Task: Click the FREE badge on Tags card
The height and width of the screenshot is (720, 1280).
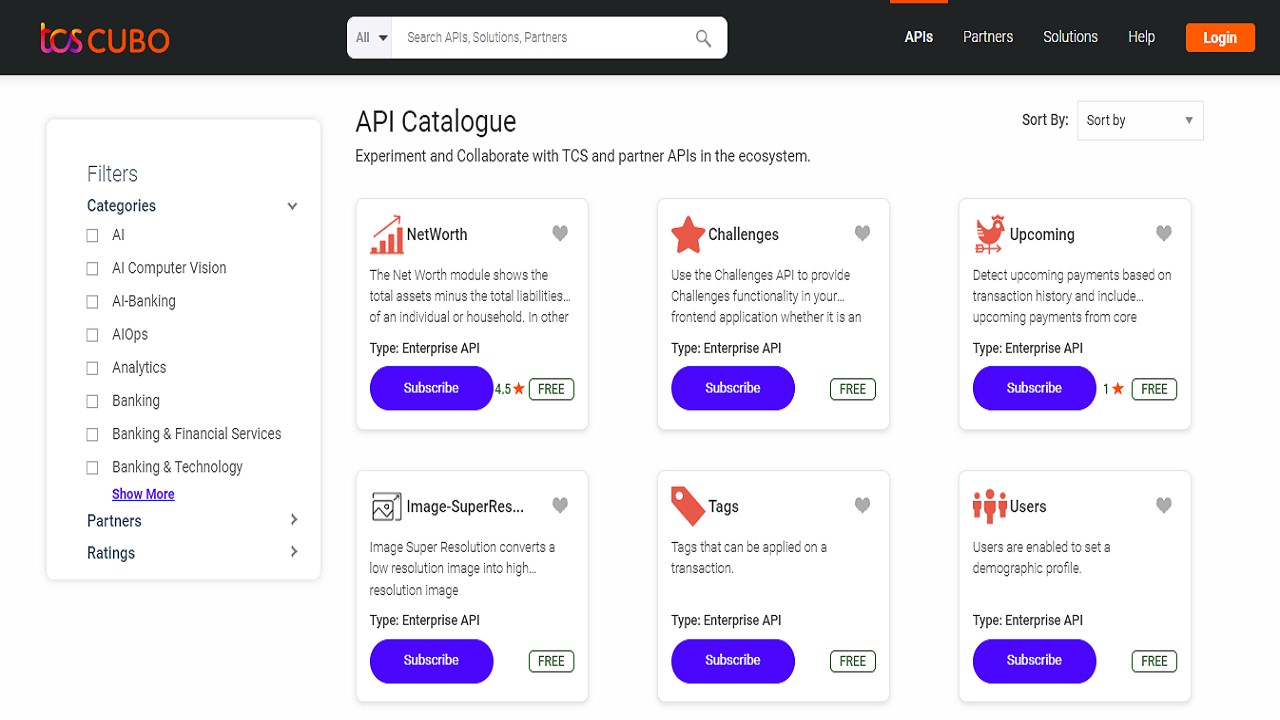Action: click(853, 661)
